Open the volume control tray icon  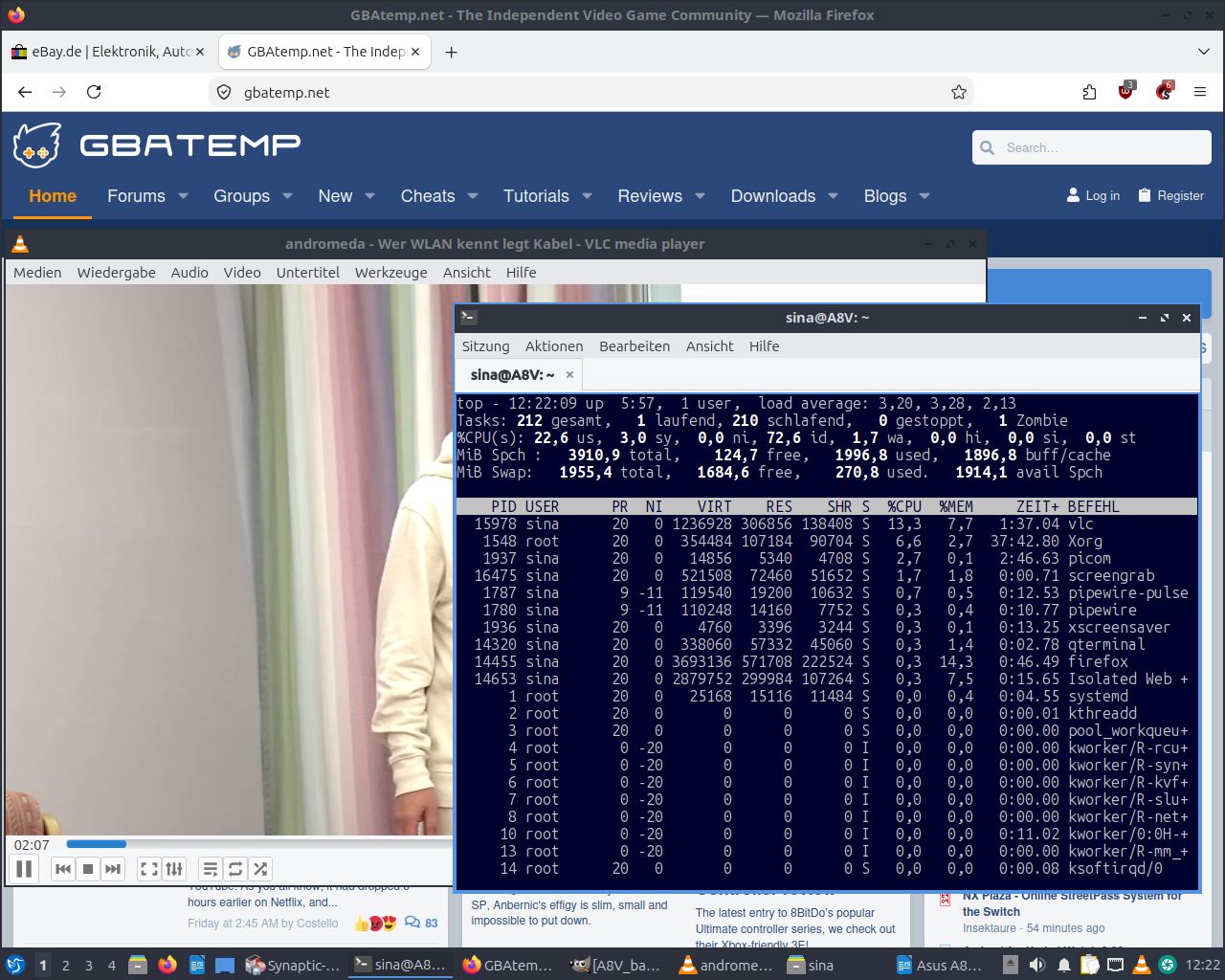click(x=1036, y=965)
